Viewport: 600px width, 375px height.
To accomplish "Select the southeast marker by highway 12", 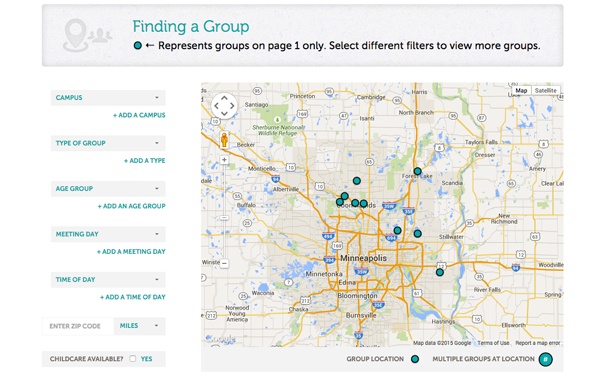I will [440, 272].
